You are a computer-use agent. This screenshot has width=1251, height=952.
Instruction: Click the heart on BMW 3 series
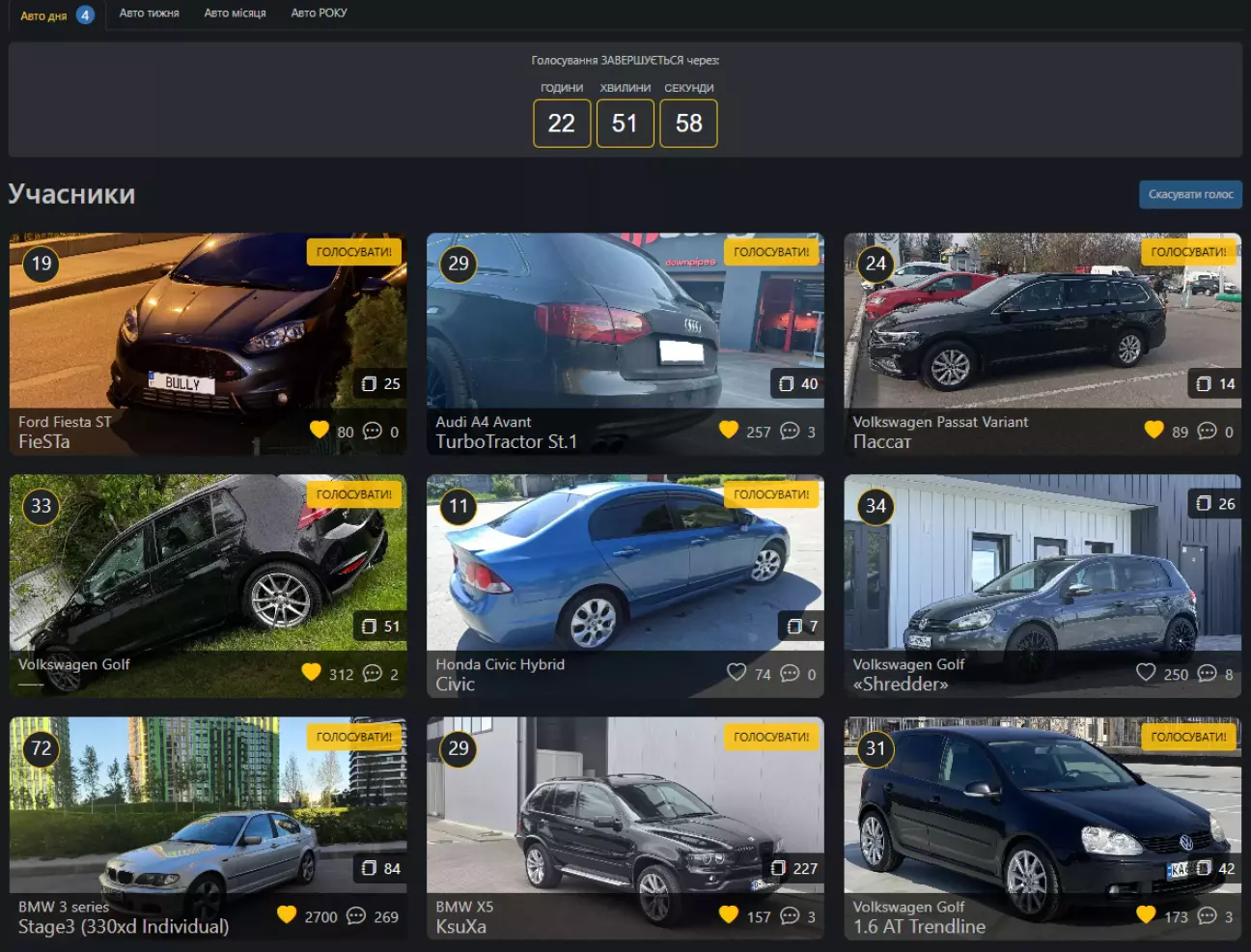point(287,914)
